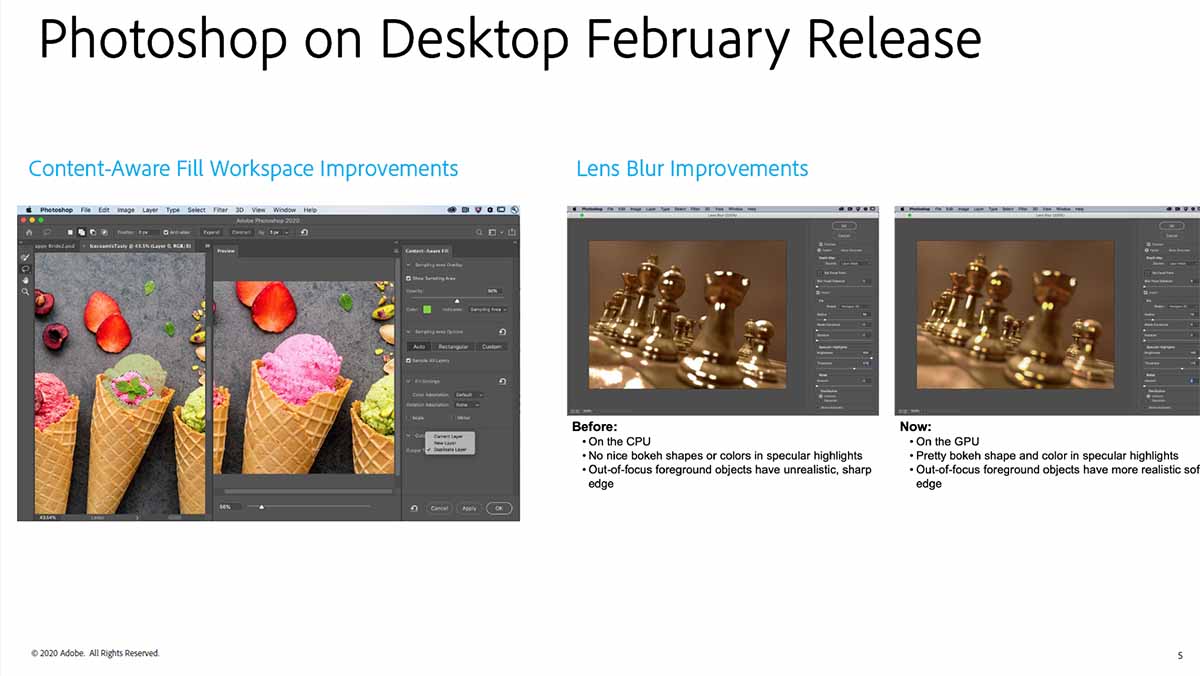This screenshot has height=676, width=1200.
Task: Click Apply in Content-Aware Fill panel
Action: [469, 508]
